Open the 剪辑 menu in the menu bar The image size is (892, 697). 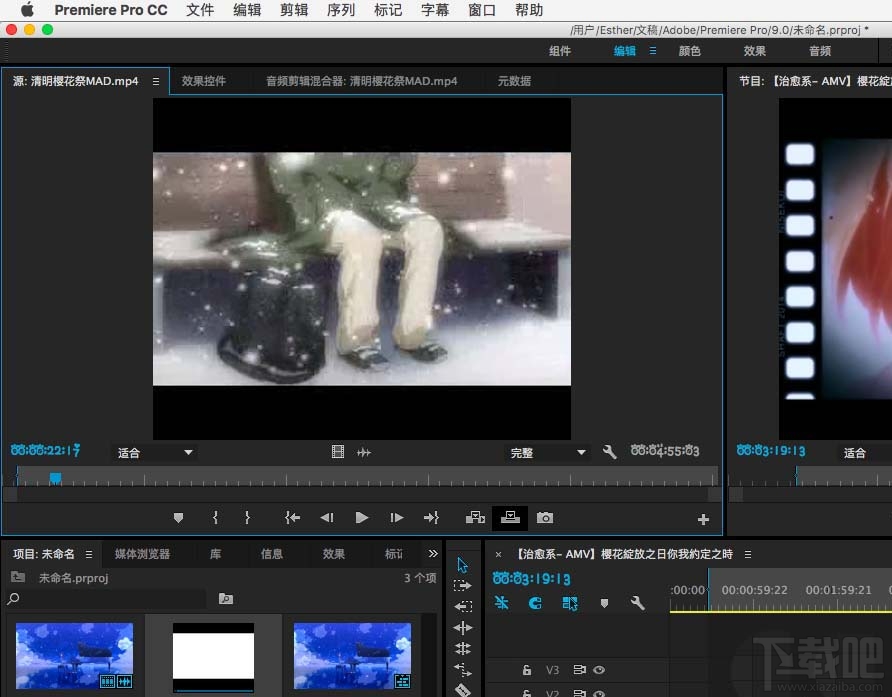pos(293,10)
